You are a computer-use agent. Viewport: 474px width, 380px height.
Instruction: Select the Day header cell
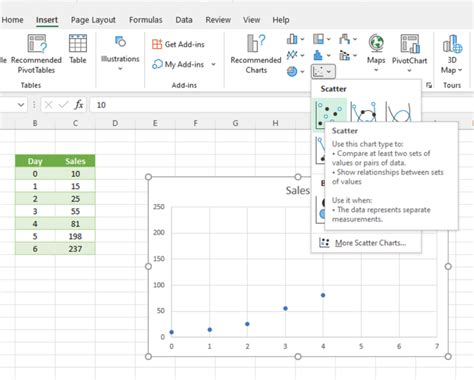pyautogui.click(x=35, y=161)
